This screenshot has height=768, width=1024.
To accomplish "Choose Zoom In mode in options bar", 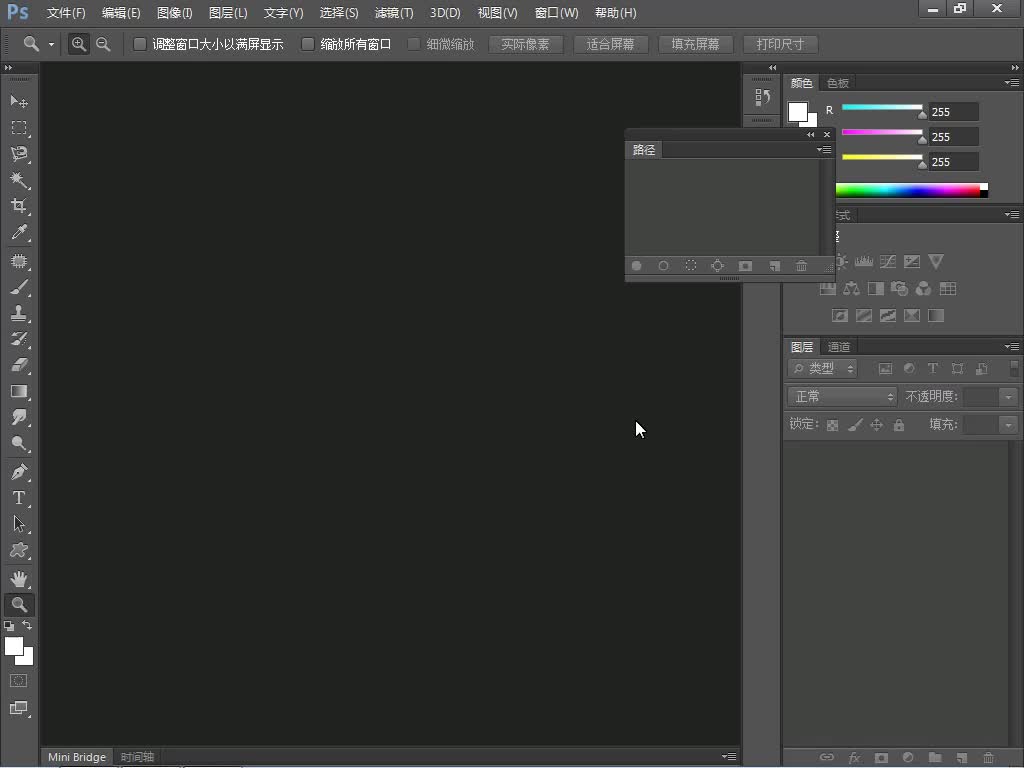I will coord(78,44).
